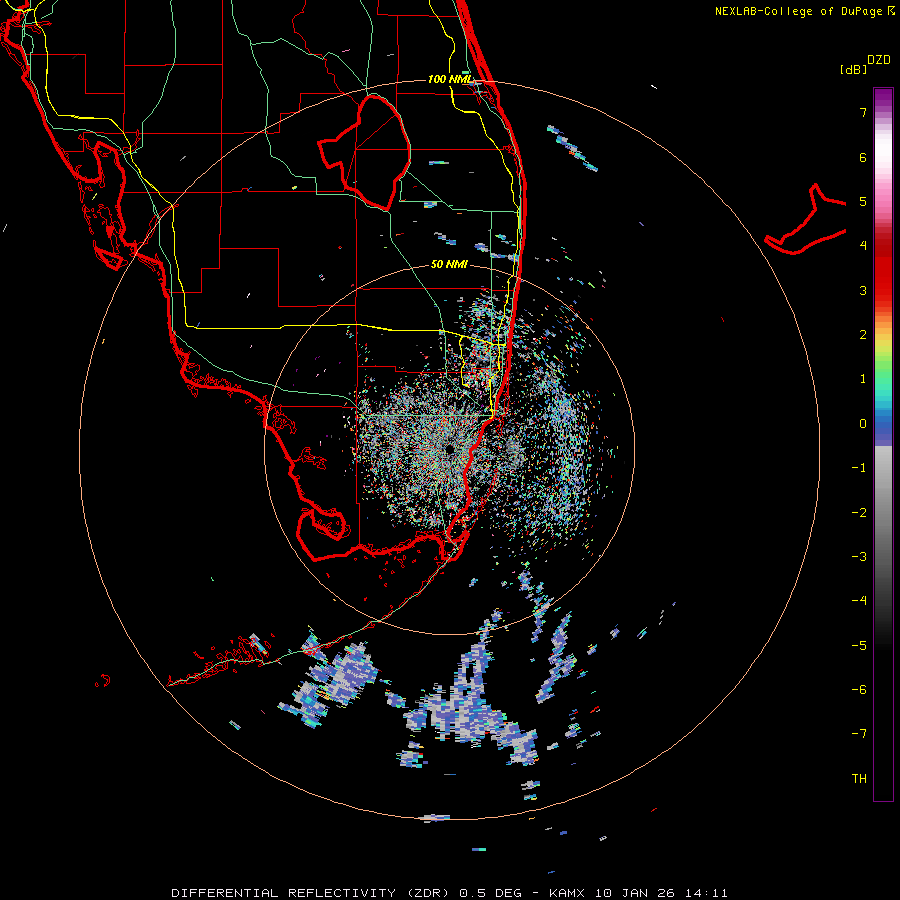
Task: Click the -6 value on the color scale
Action: (859, 690)
